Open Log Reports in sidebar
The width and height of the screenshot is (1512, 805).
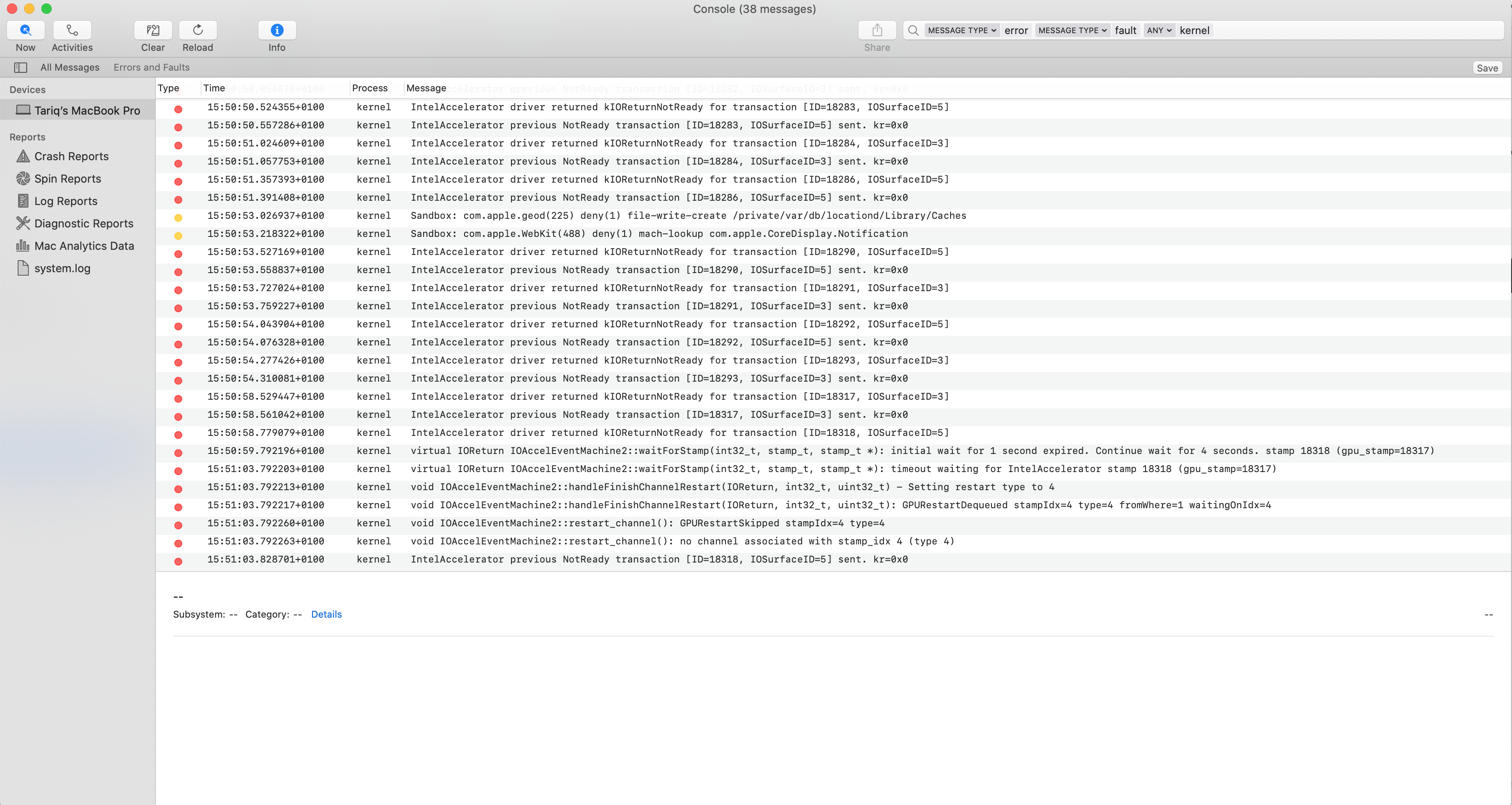point(66,201)
